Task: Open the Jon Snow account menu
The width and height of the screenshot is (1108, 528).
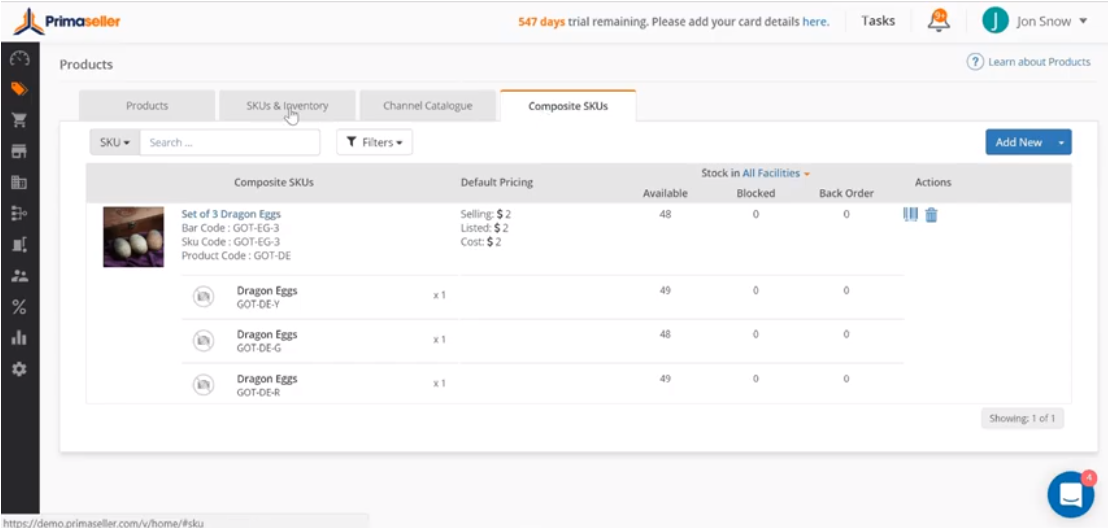Action: tap(1035, 21)
